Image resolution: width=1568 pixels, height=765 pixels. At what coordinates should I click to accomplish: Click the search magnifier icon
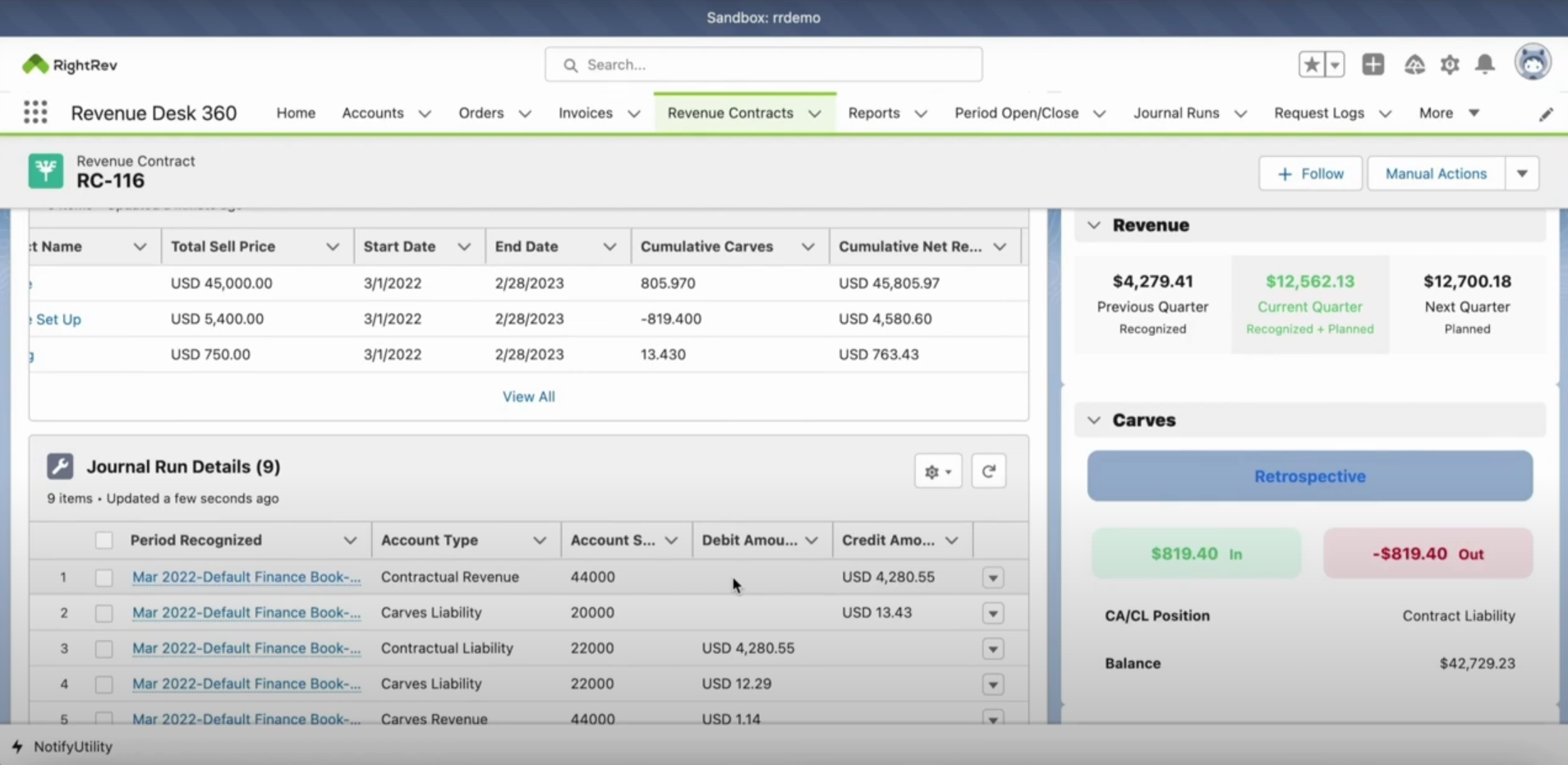click(x=570, y=65)
